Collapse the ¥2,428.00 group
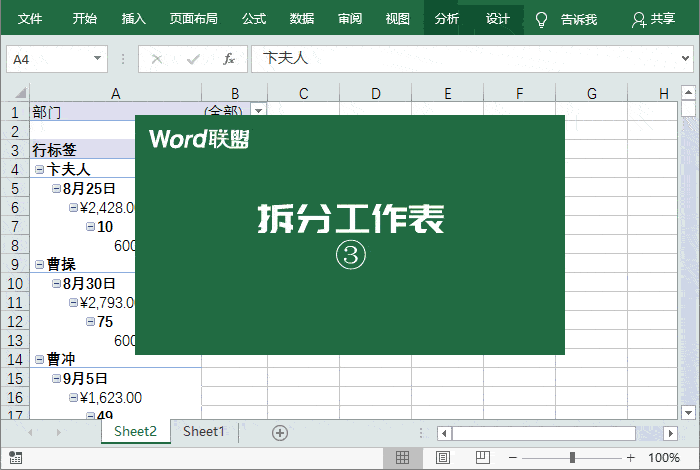700x470 pixels. [74, 208]
